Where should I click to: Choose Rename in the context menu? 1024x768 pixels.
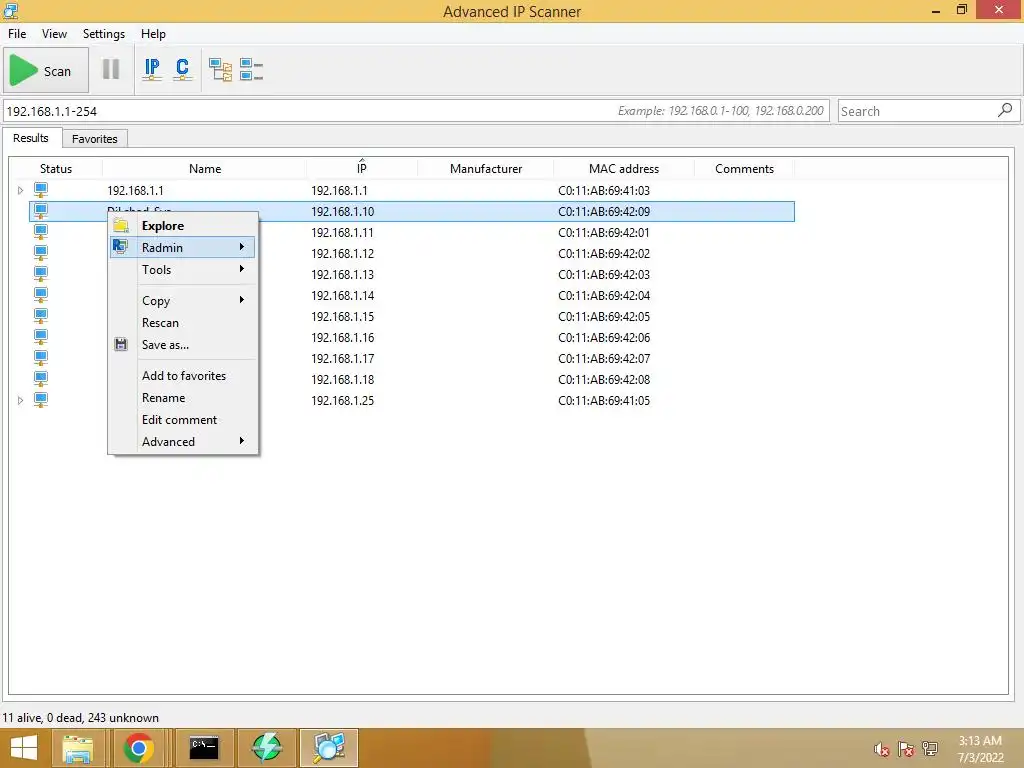pos(182,398)
